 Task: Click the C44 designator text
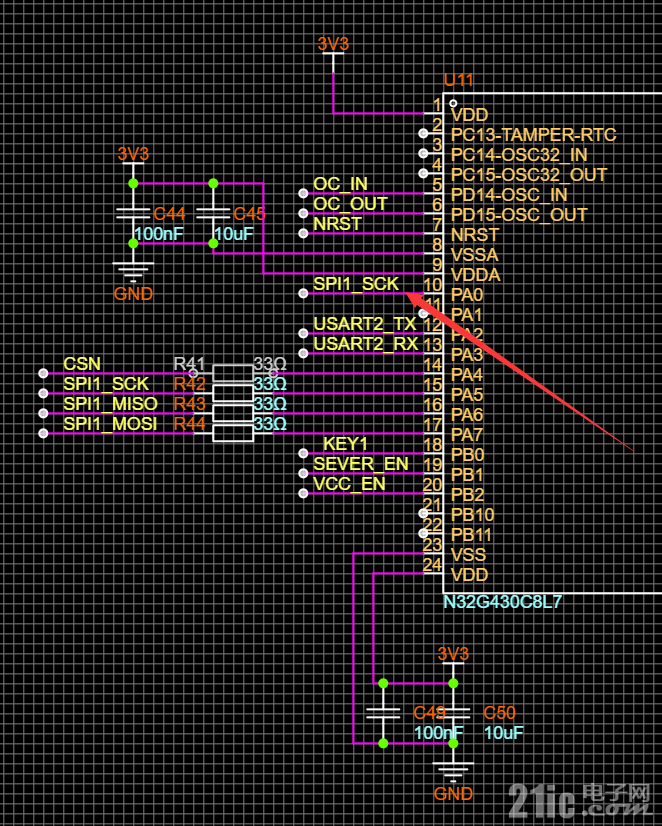coord(169,214)
